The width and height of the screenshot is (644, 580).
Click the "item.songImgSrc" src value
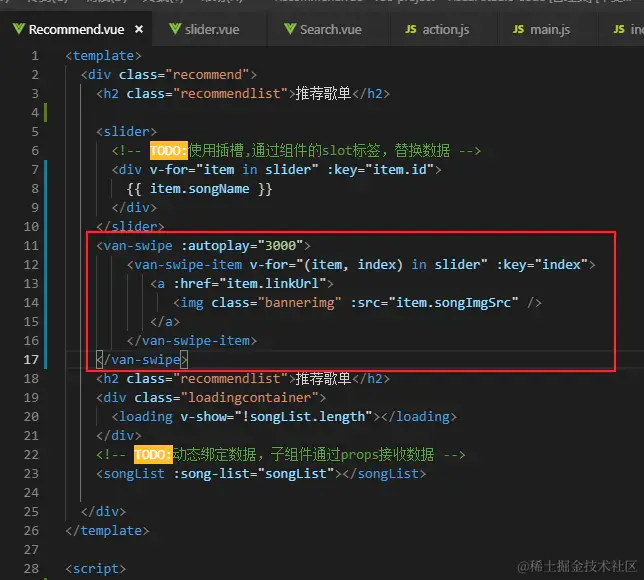point(453,303)
